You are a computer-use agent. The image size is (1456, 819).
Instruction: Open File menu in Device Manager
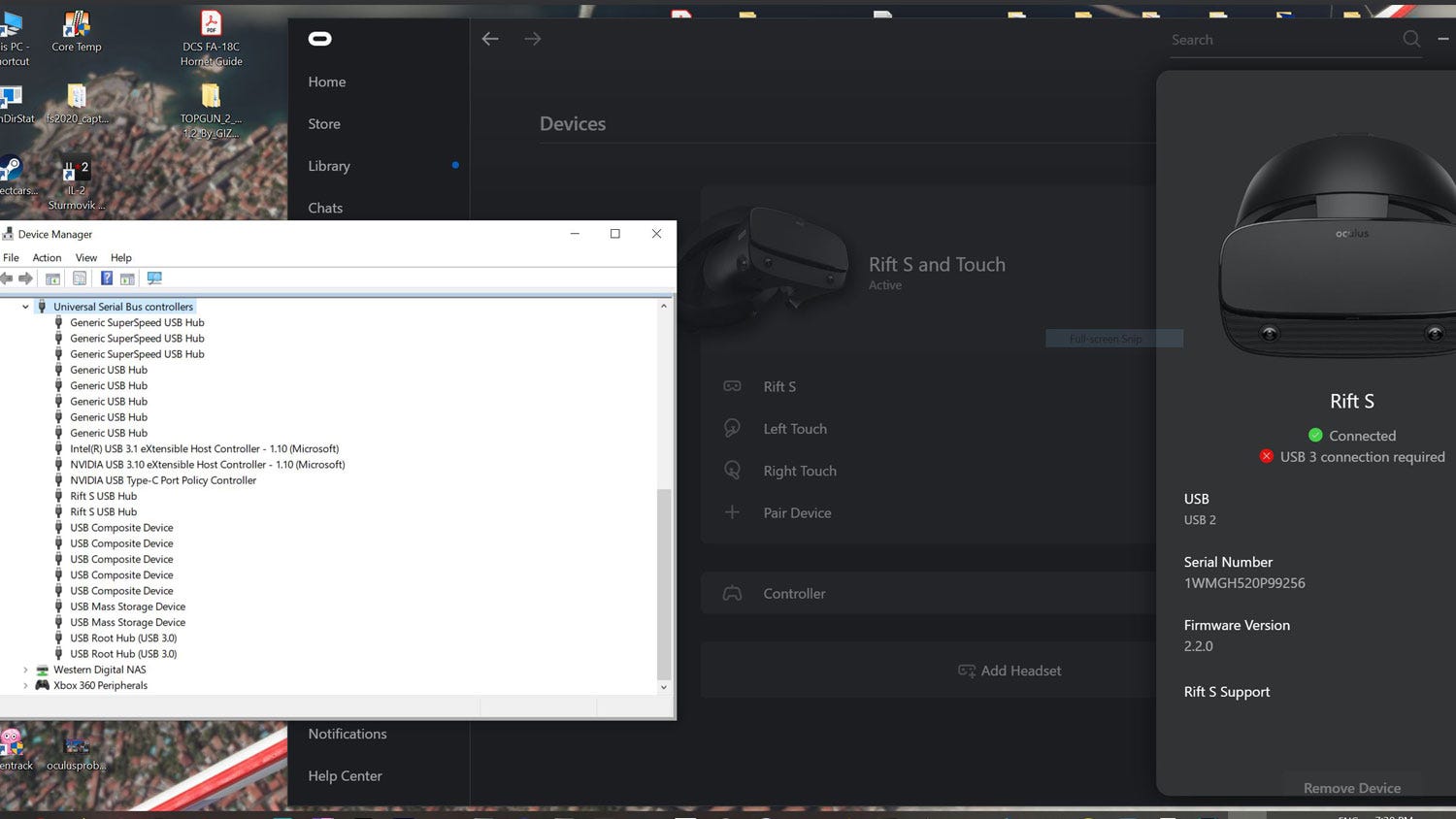tap(11, 257)
